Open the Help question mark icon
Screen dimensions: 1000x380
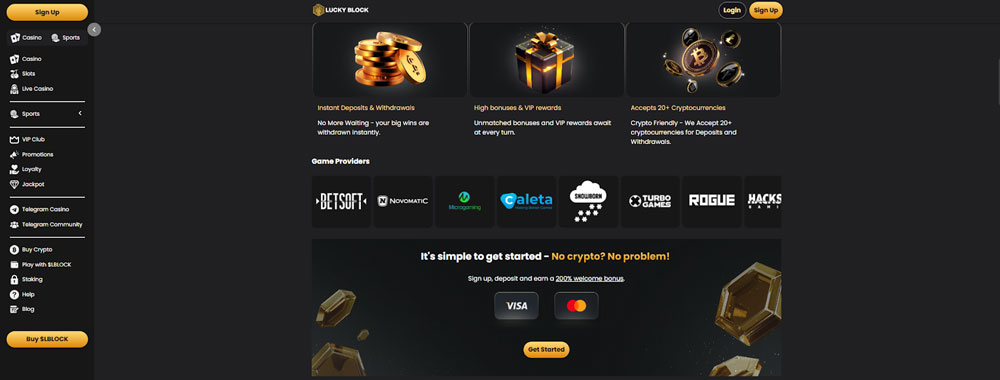pos(15,295)
